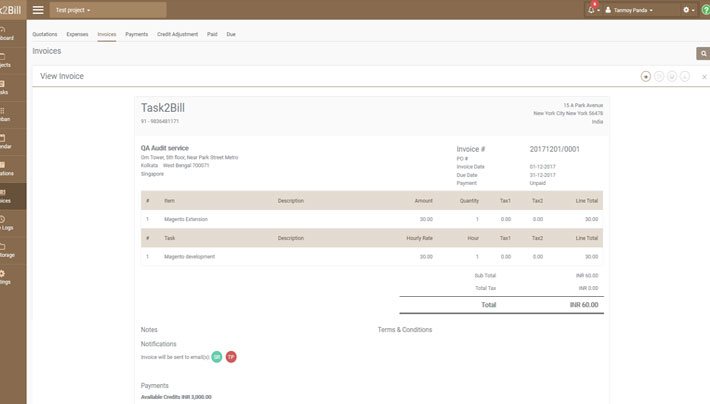Click the hamburger menu icon
Screen dimensions: 710x404
coord(38,9)
